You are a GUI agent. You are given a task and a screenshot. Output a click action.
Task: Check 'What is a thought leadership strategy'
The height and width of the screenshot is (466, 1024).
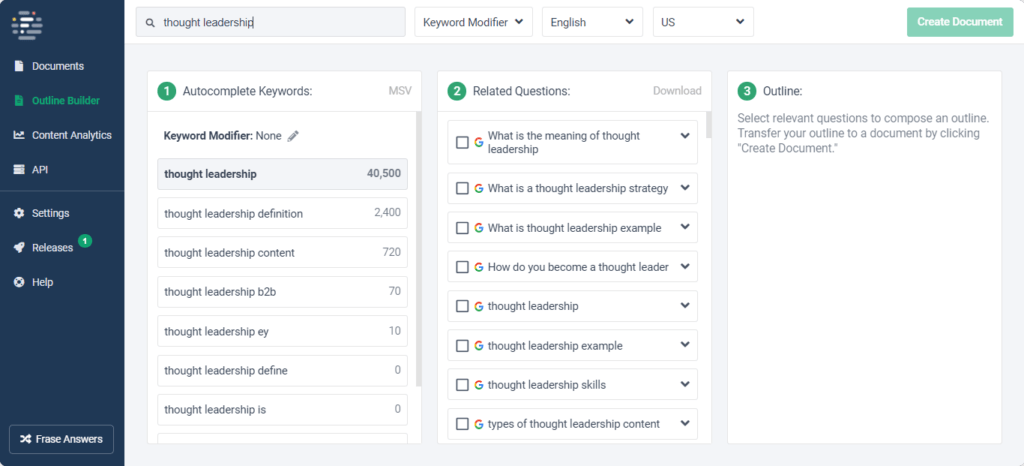click(x=462, y=188)
